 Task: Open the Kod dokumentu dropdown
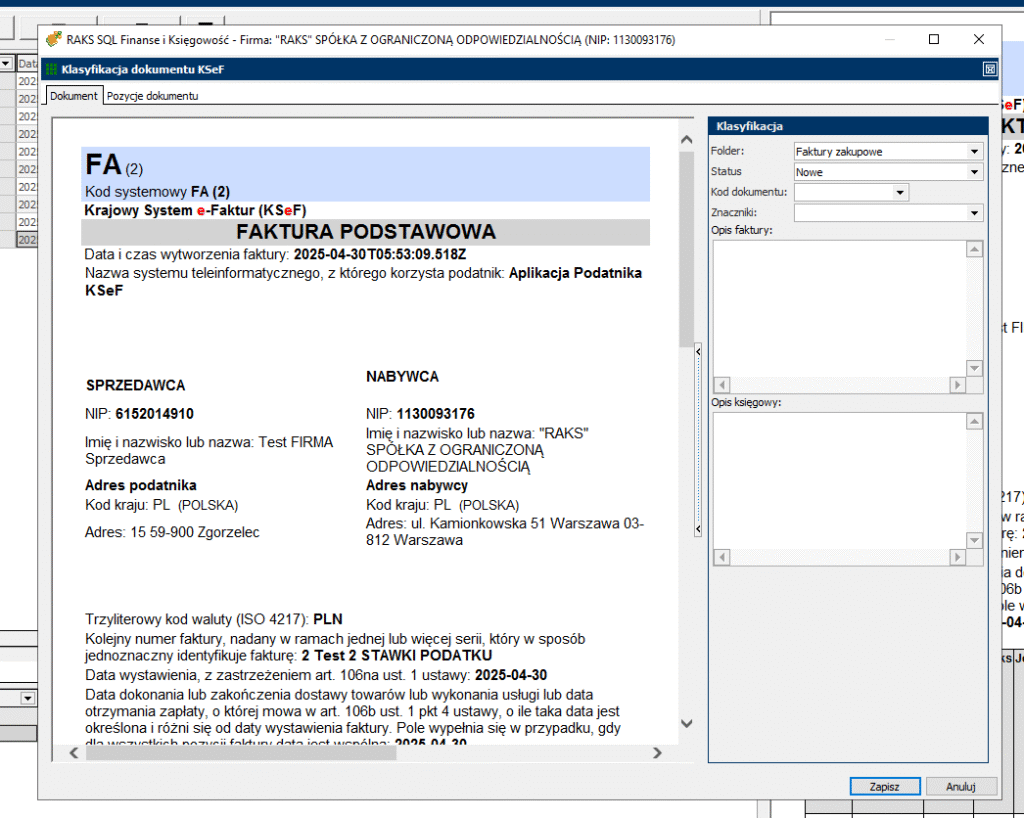(x=900, y=192)
